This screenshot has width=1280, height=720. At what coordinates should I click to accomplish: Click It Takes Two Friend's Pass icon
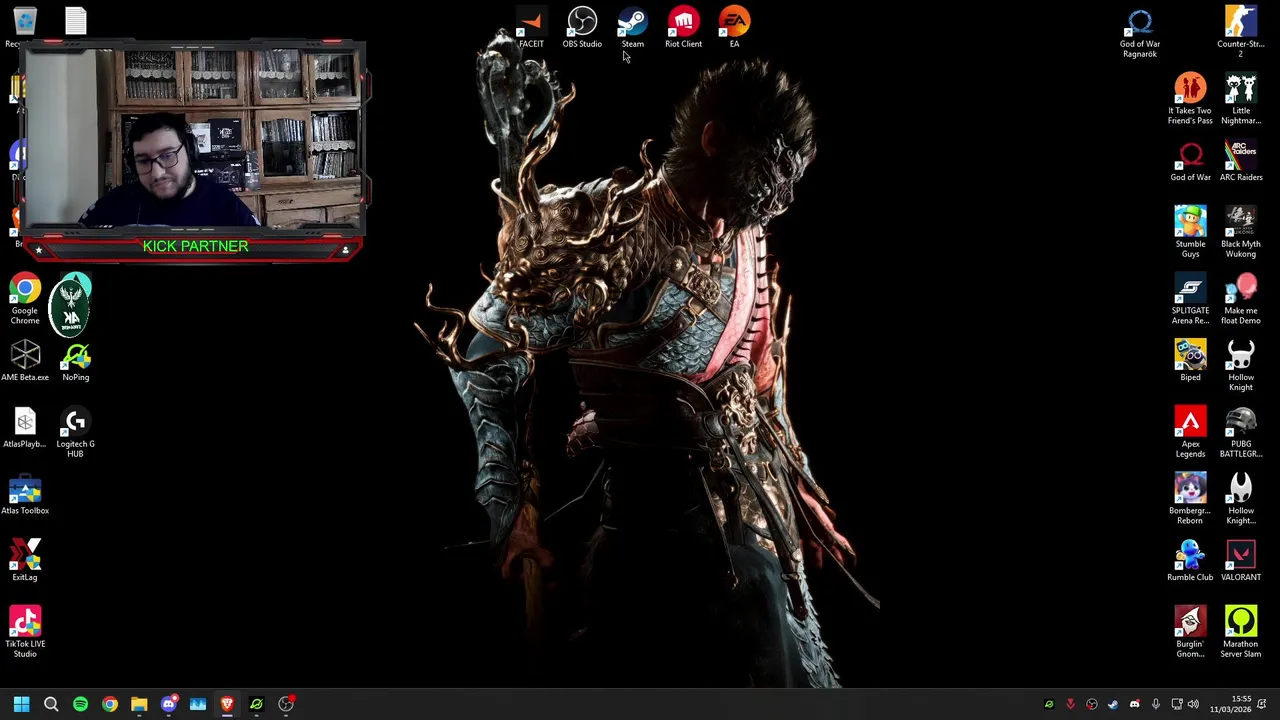click(1190, 99)
